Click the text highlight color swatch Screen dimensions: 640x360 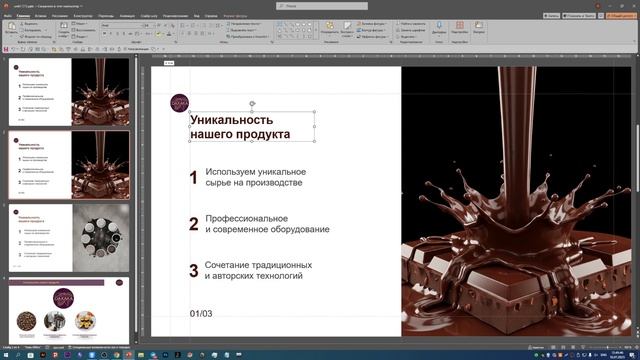click(158, 34)
